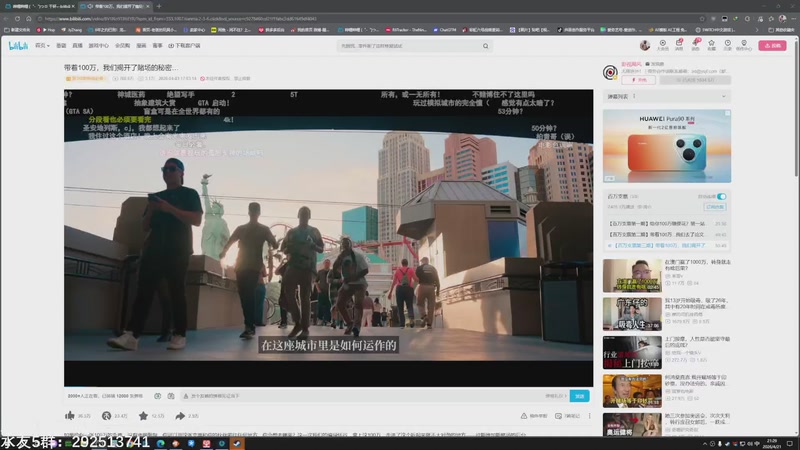Viewport: 800px width, 450px height.
Task: Open the recommended video with 37:06 duration
Action: pyautogui.click(x=632, y=314)
